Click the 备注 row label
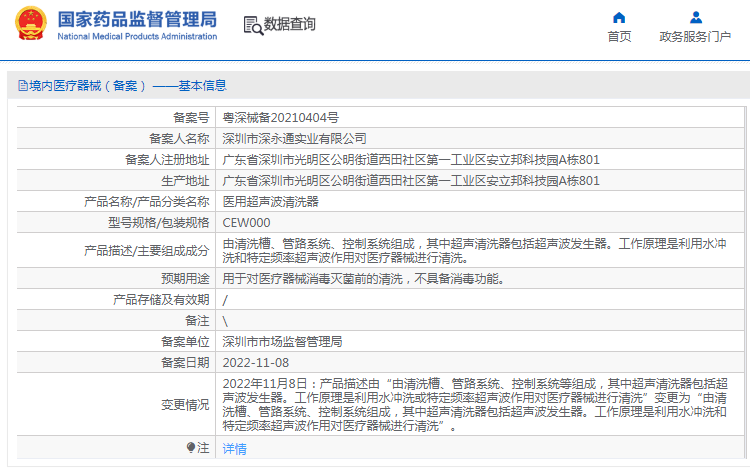This screenshot has height=473, width=750. pyautogui.click(x=197, y=321)
